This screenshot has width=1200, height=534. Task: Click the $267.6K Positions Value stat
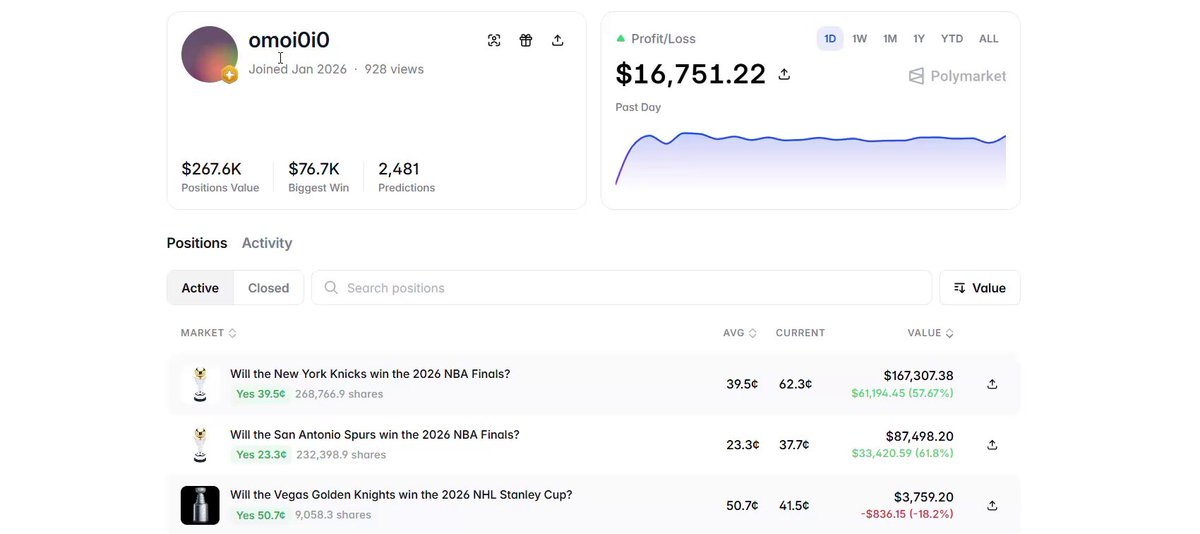point(220,177)
